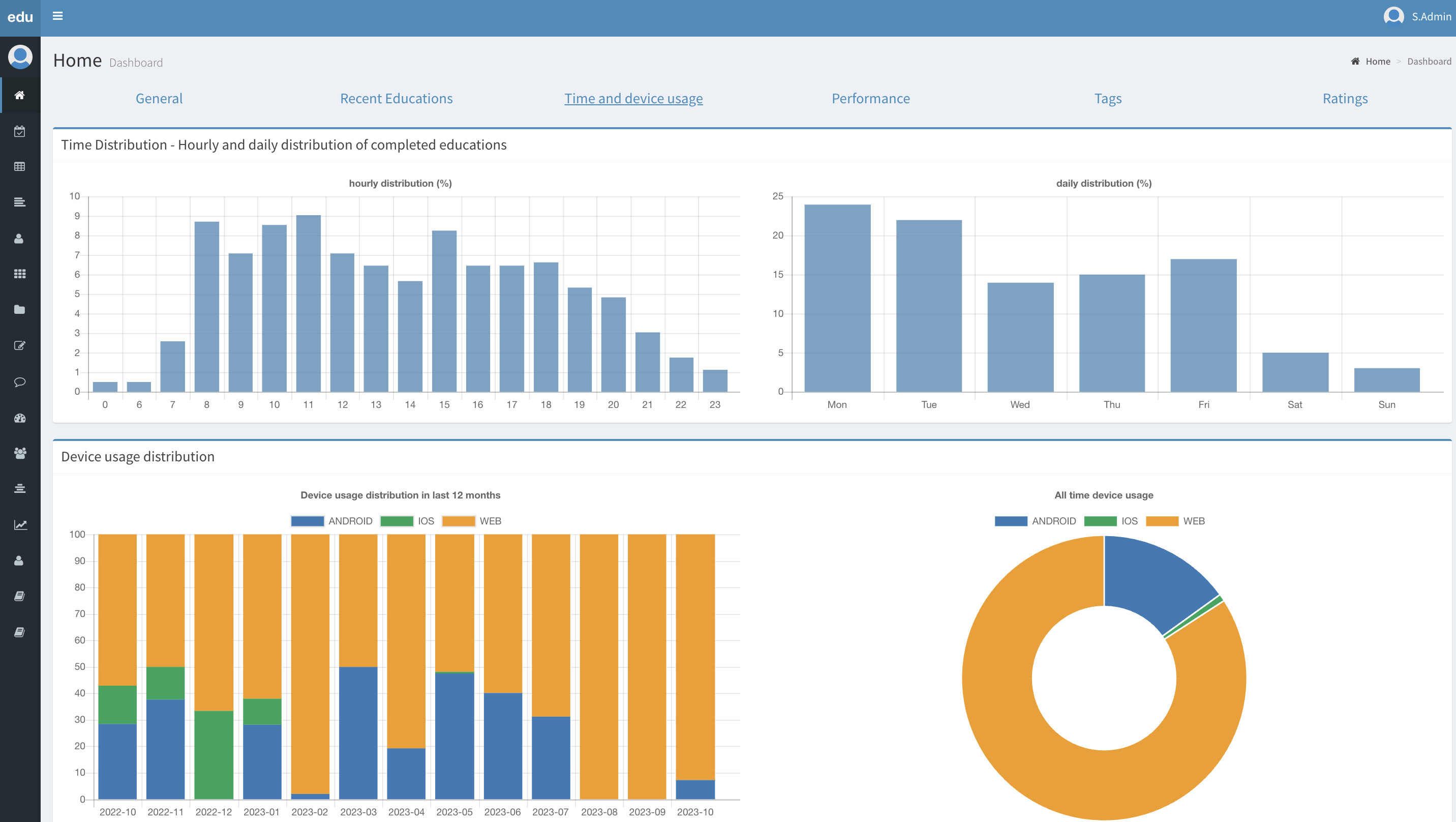The height and width of the screenshot is (822, 1456).
Task: Click the single user icon above the grid icon
Action: pyautogui.click(x=19, y=238)
